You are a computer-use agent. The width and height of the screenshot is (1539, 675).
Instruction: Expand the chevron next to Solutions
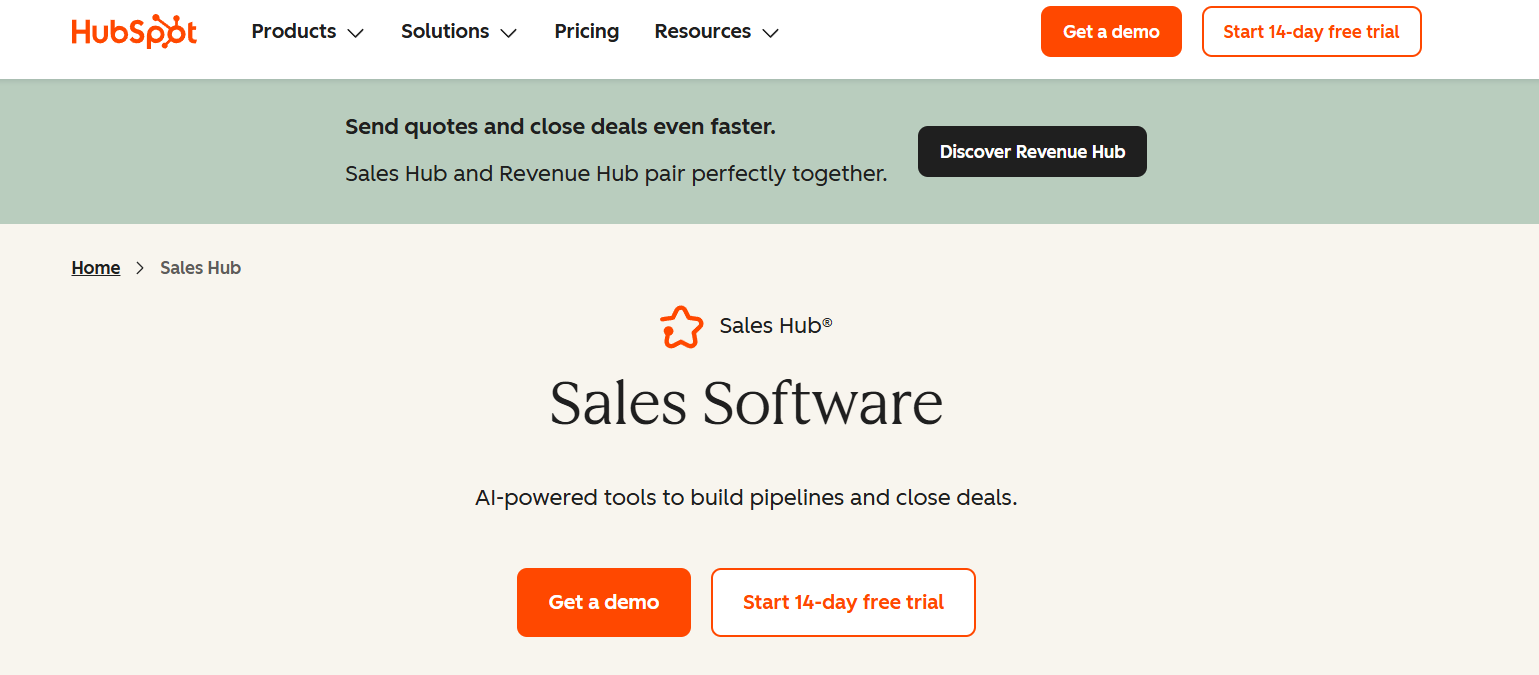pos(508,33)
